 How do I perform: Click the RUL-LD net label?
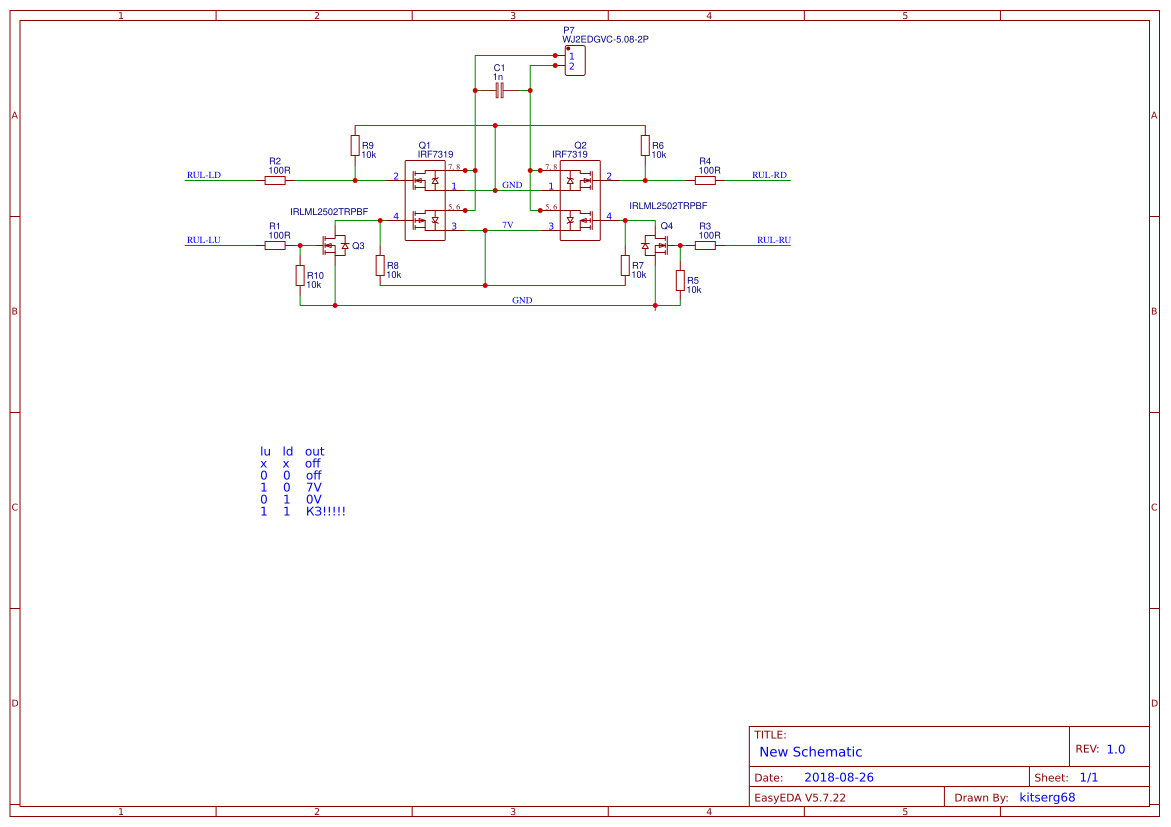point(202,174)
